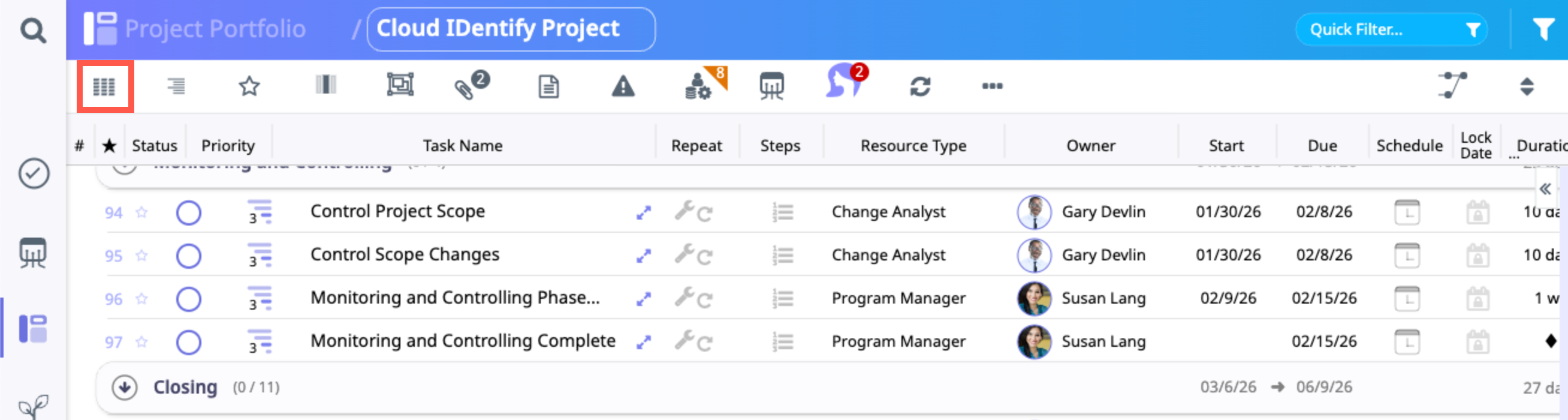Click the document notes icon in toolbar

coord(548,86)
